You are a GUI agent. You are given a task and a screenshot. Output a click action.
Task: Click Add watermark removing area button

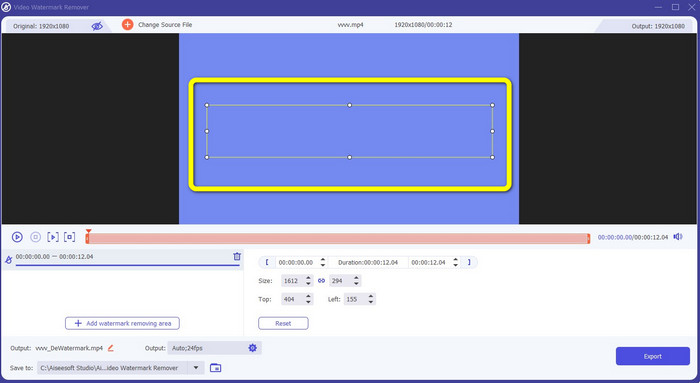click(x=122, y=323)
